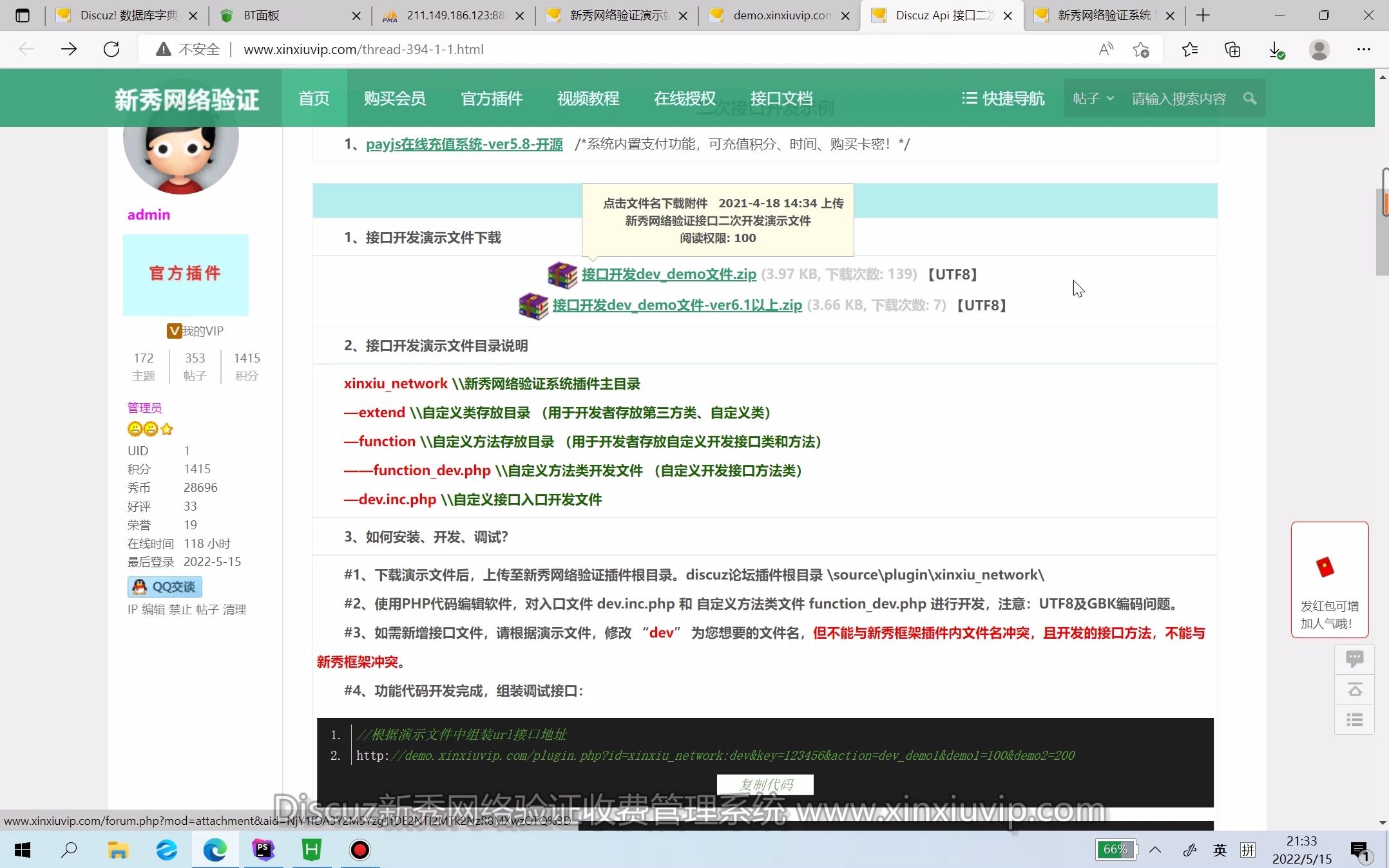Add this page to favorites star icon
Viewport: 1389px width, 868px height.
(x=1141, y=50)
